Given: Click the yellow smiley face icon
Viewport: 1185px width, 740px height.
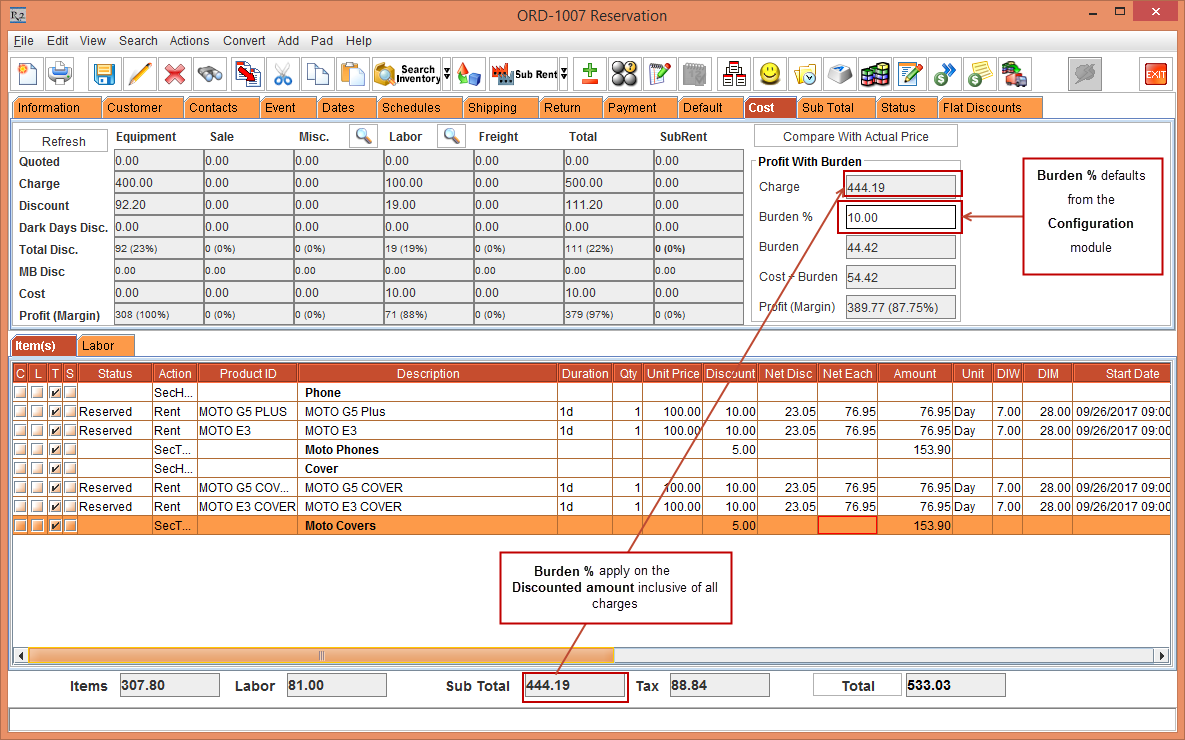Looking at the screenshot, I should coord(769,74).
